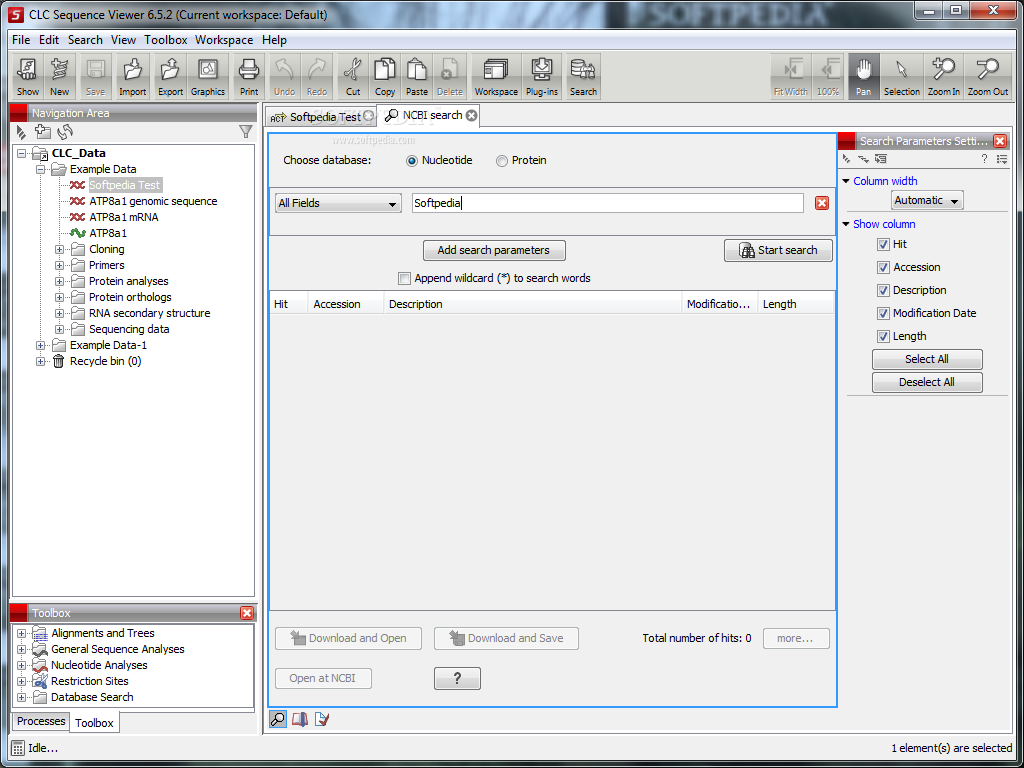
Task: Close the Toolbox panel red X
Action: (x=246, y=613)
